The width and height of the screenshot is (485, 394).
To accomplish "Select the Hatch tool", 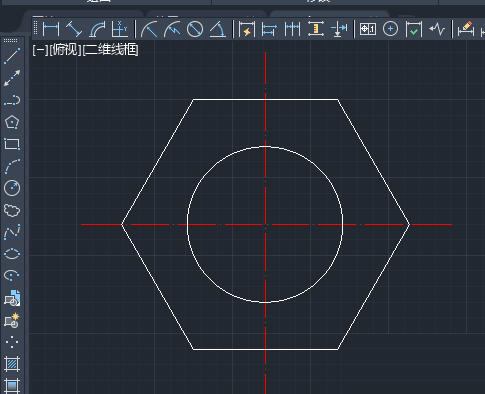I will 12,364.
